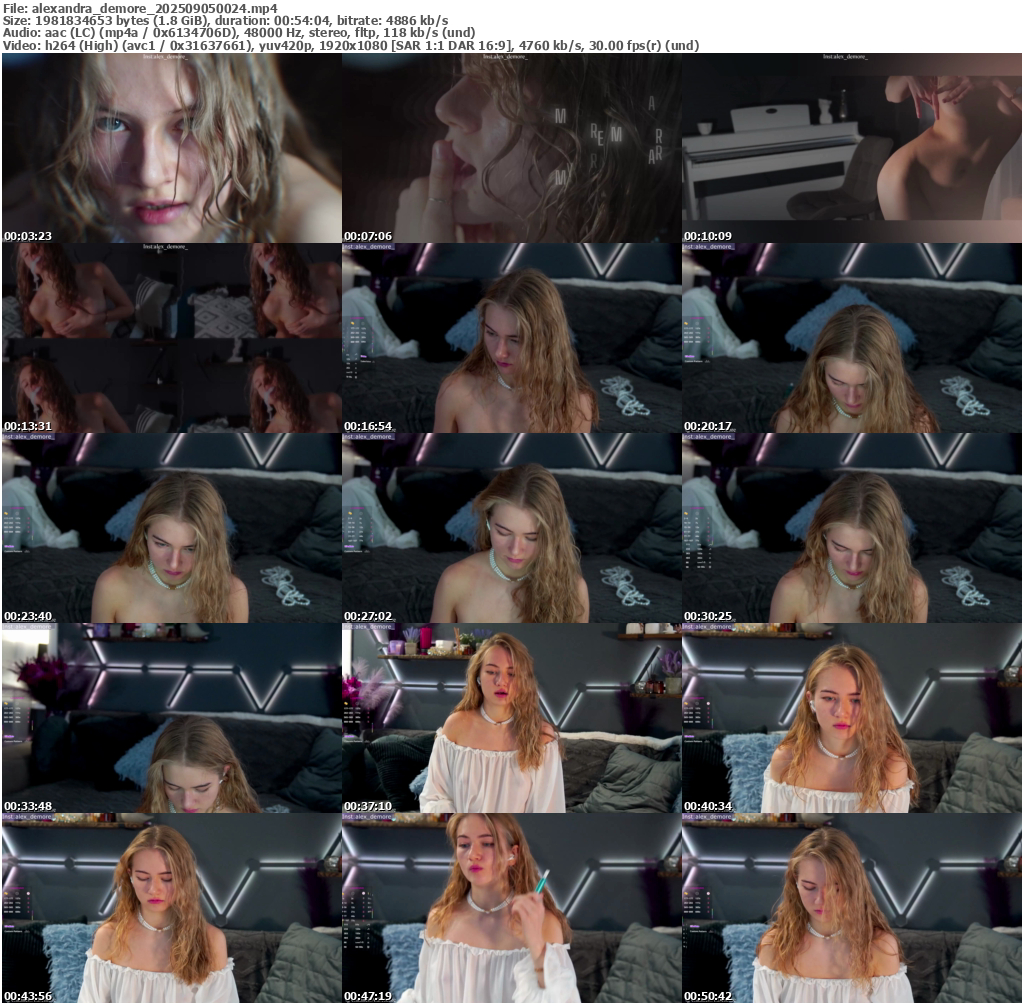Open the thumbnail stamped 00:03:23

pyautogui.click(x=171, y=148)
